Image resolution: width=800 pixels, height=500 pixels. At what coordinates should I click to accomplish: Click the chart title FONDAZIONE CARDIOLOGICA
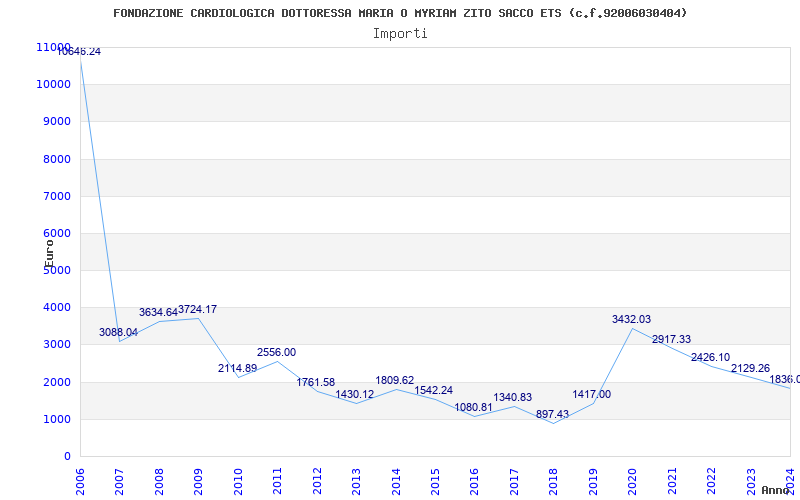tap(400, 13)
